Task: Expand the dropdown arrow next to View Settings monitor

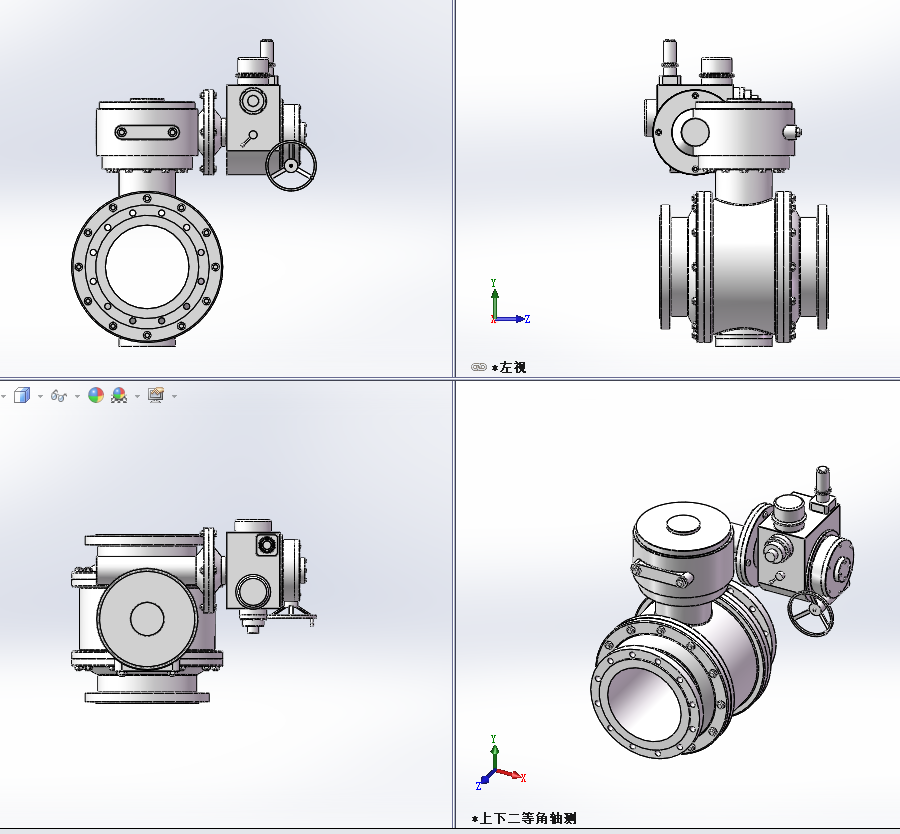Action: pyautogui.click(x=174, y=396)
